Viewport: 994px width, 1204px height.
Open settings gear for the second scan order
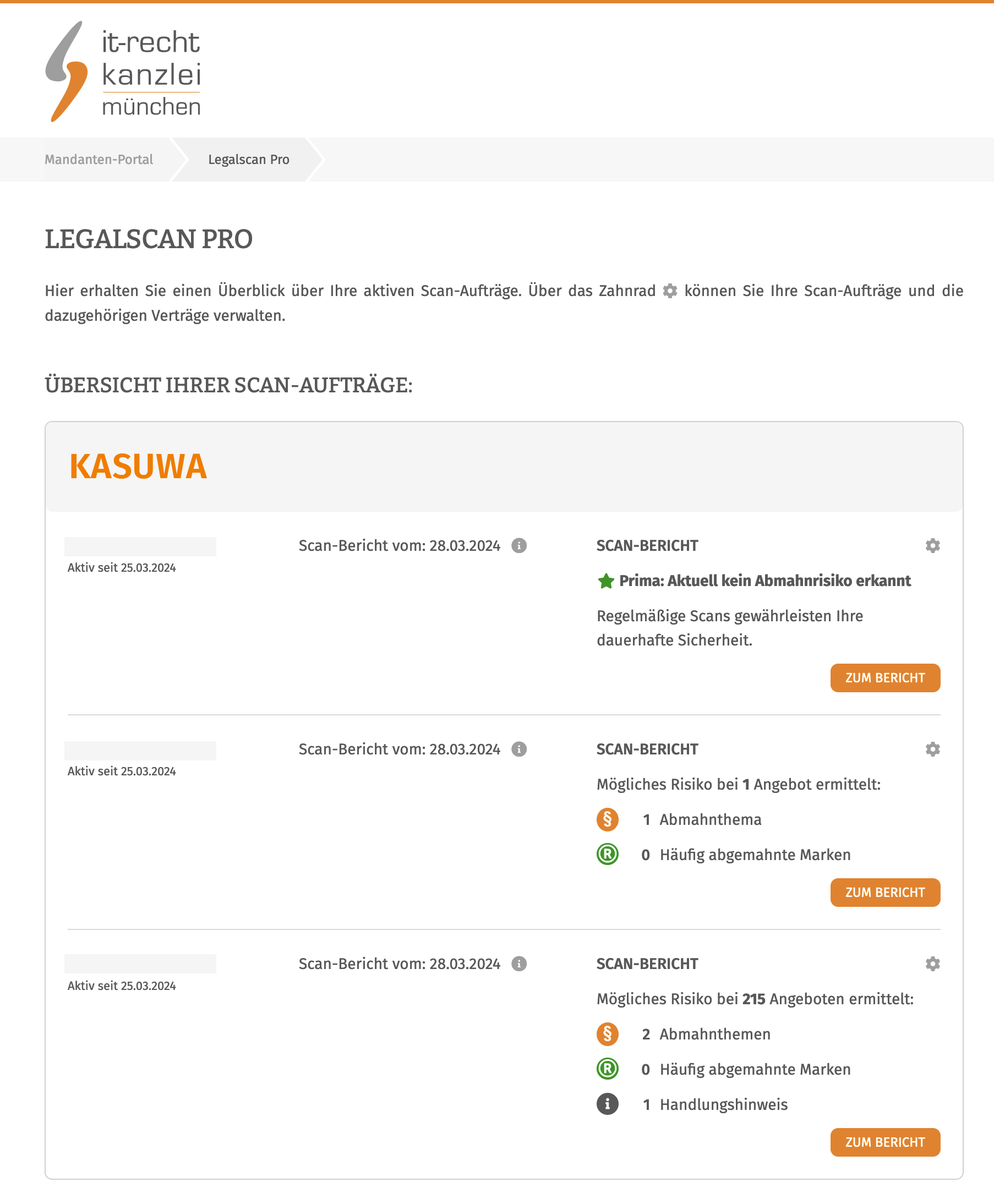[x=932, y=749]
